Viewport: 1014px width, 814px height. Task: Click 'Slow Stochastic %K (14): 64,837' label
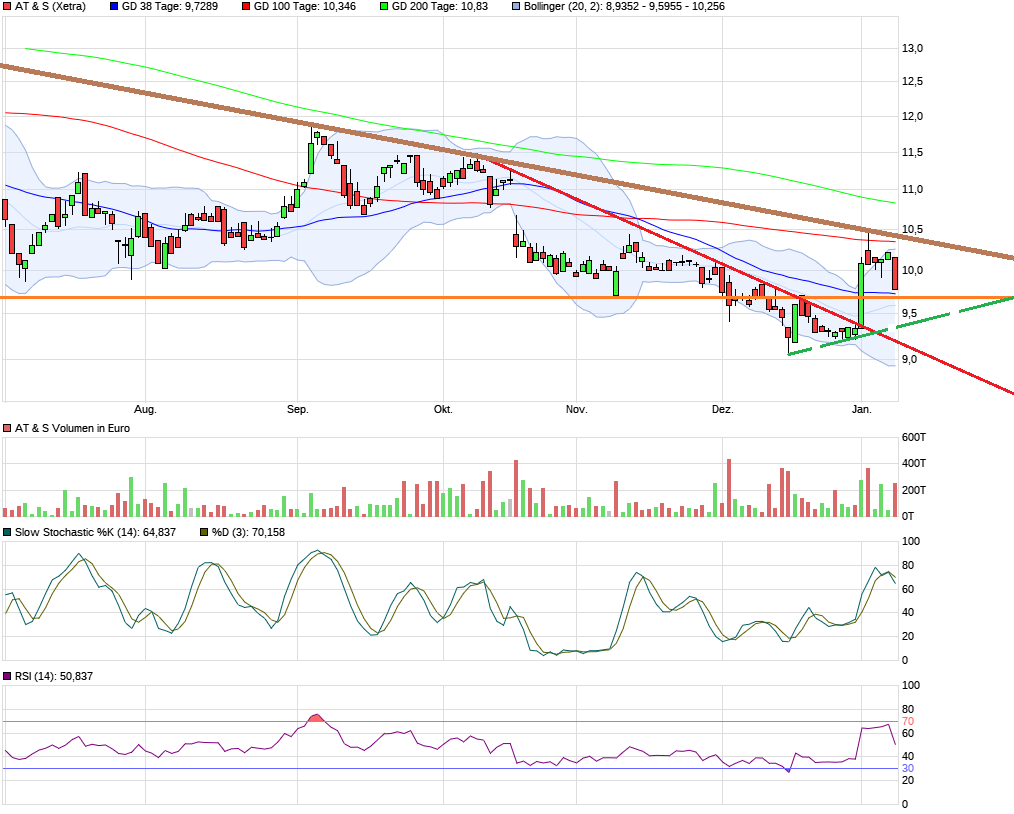pos(95,532)
